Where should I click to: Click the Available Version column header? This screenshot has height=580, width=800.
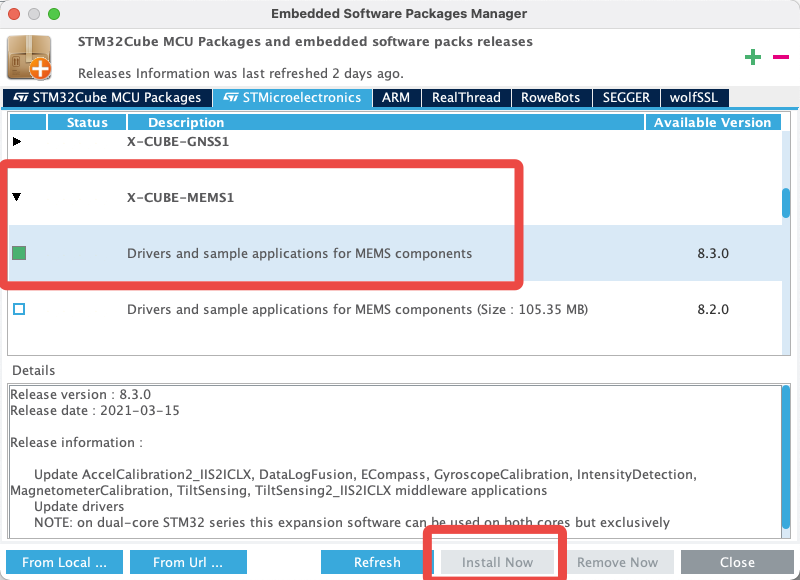pos(713,122)
